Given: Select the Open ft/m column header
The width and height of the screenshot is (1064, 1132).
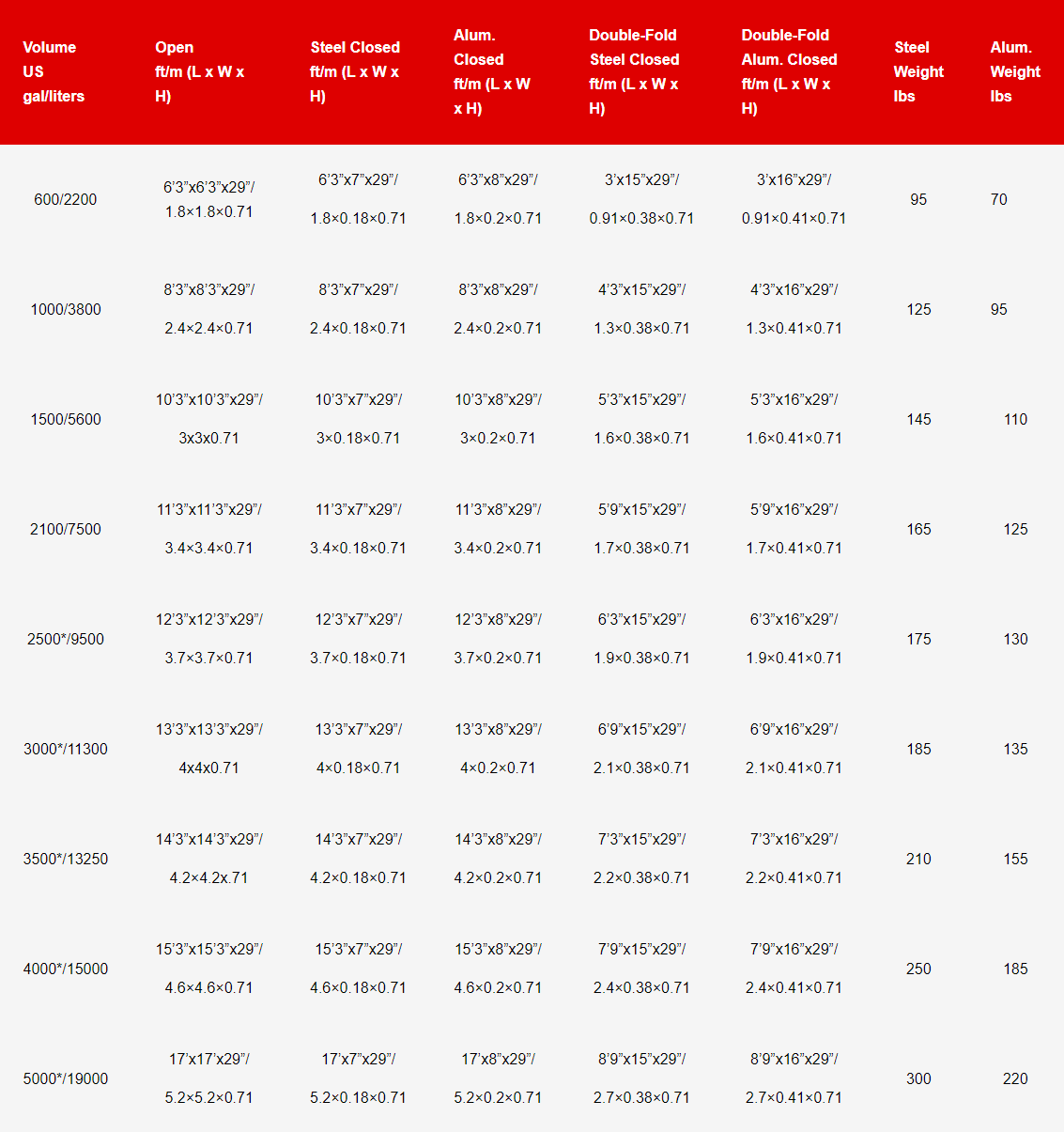Looking at the screenshot, I should 199,71.
